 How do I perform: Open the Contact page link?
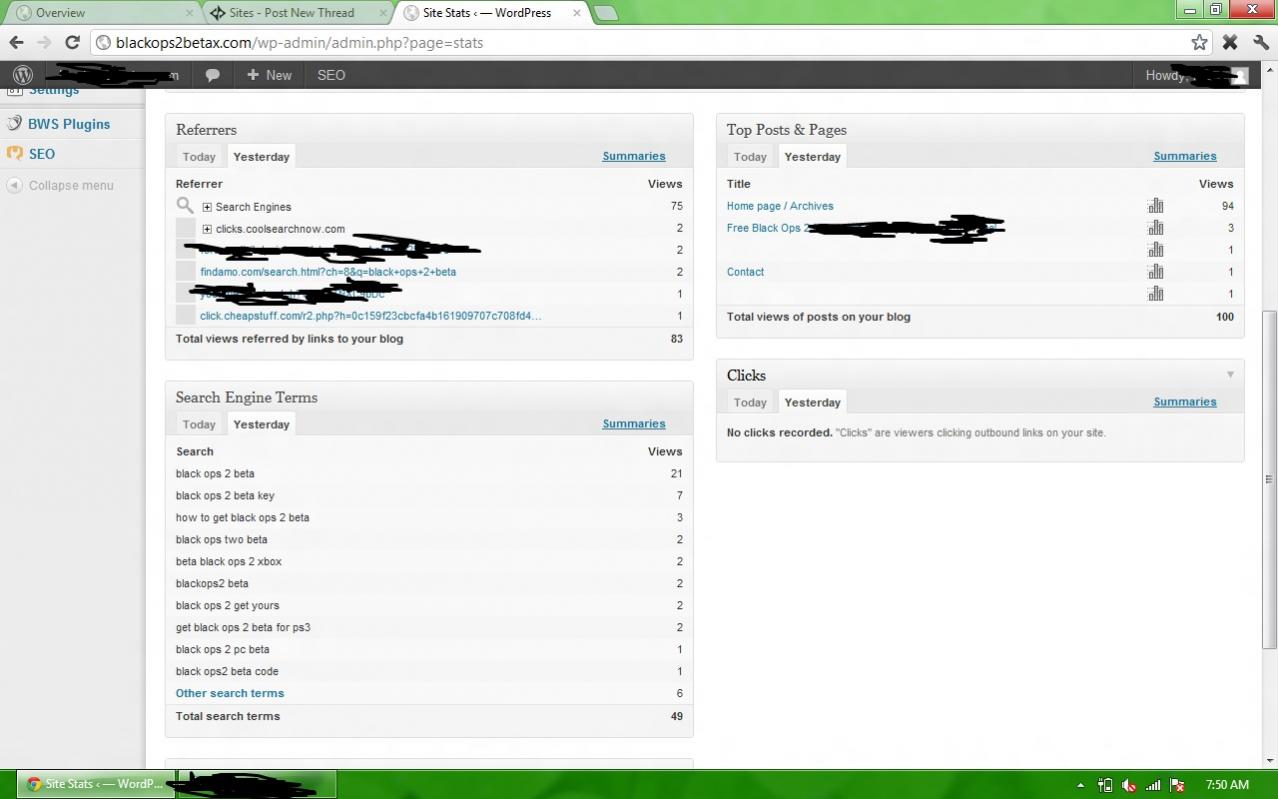[x=745, y=272]
